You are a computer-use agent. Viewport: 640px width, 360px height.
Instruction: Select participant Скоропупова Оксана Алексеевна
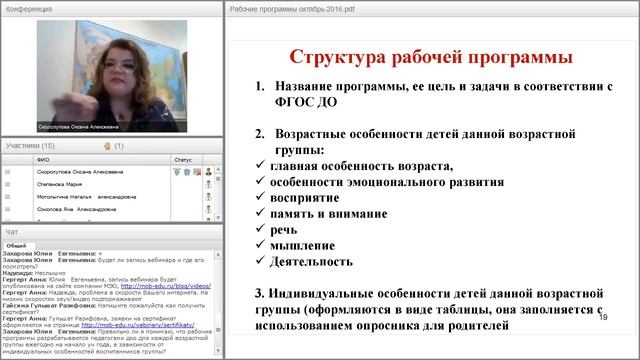(80, 172)
